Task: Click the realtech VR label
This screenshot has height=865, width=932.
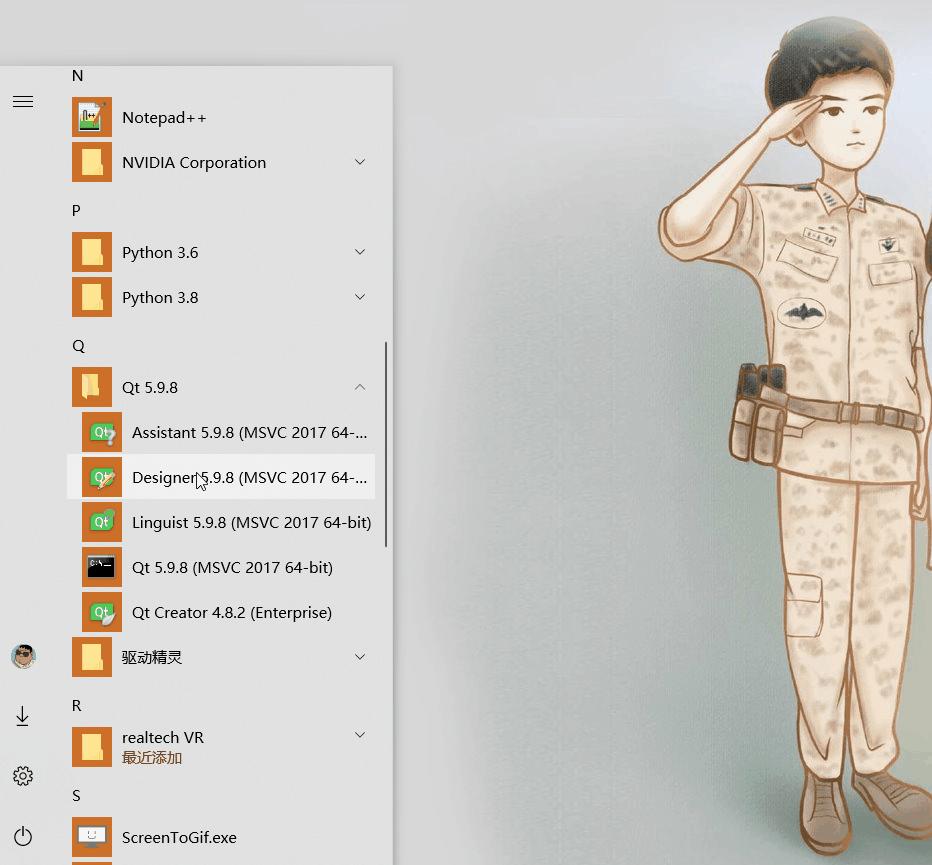Action: pos(163,738)
